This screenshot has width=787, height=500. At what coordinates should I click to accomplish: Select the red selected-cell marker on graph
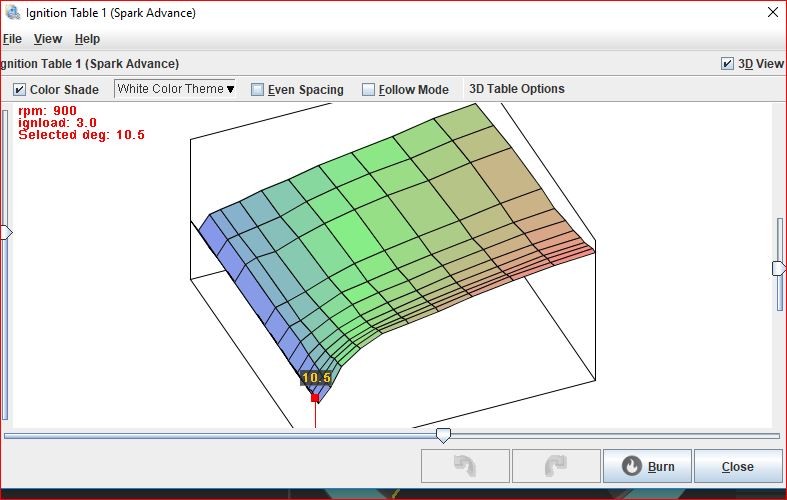coord(315,398)
